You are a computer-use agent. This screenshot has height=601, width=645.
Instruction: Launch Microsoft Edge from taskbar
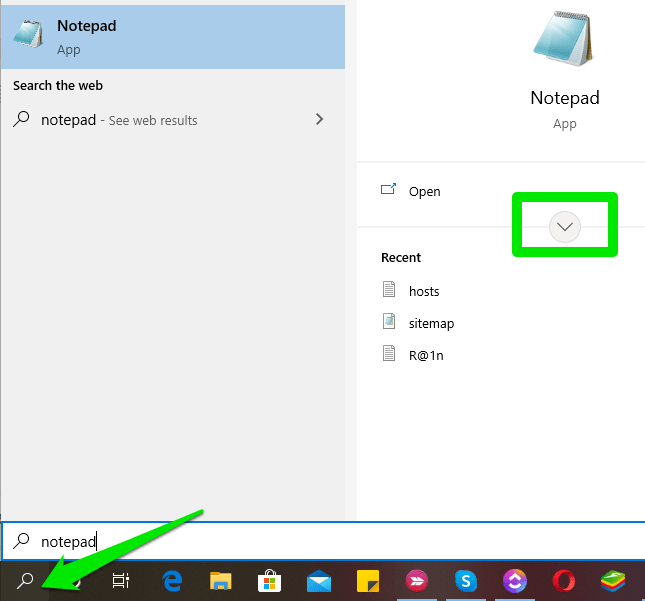click(x=172, y=581)
